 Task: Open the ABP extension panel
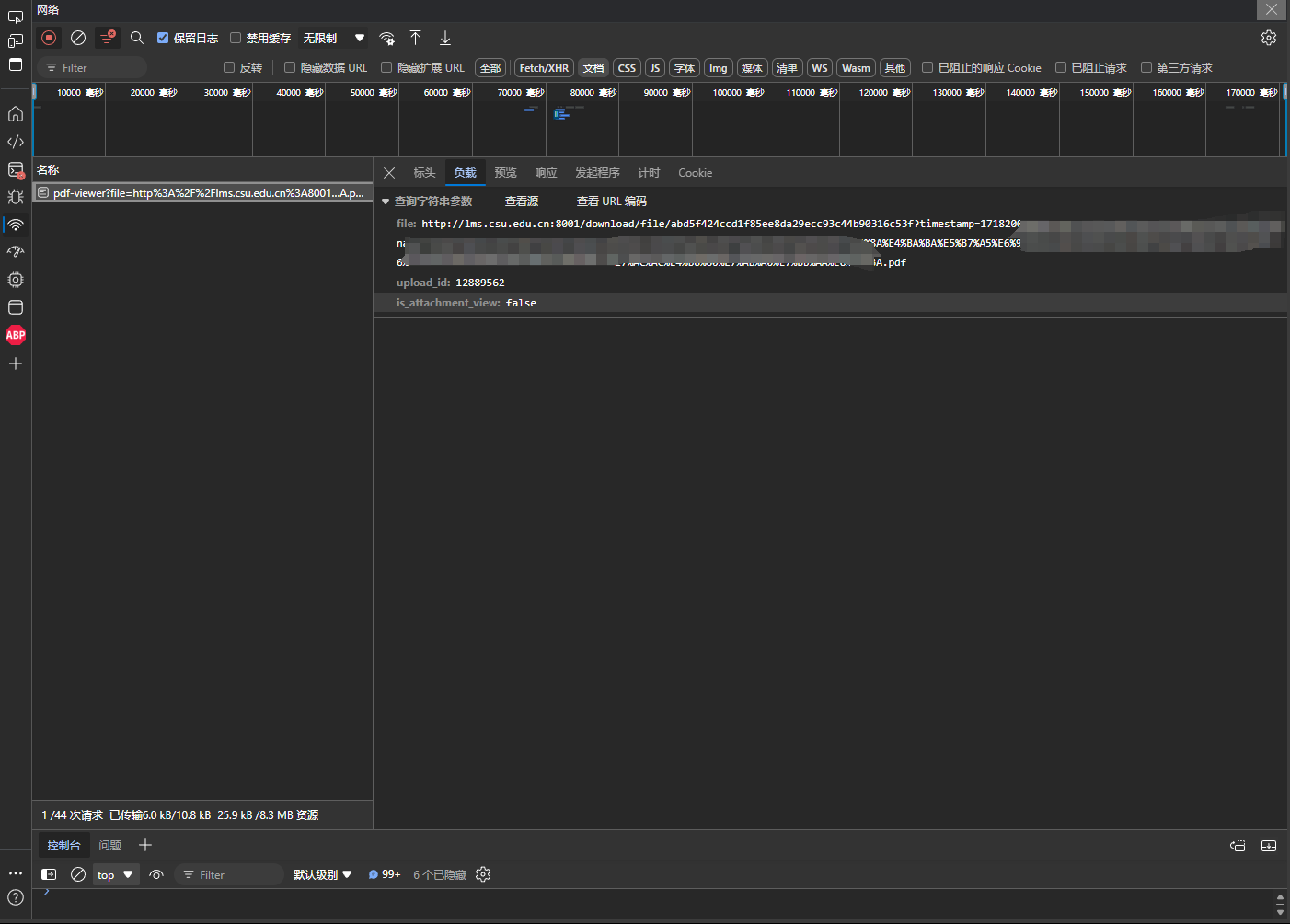coord(16,335)
